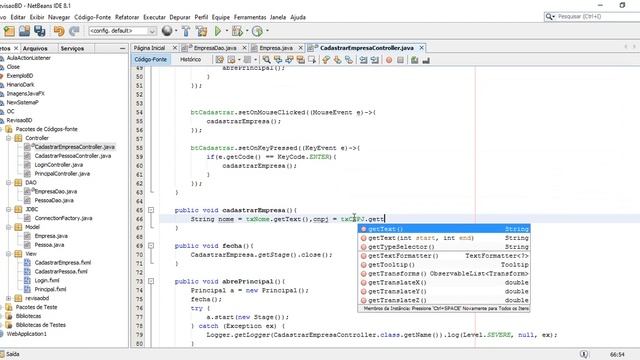The image size is (640, 360).
Task: Open the Depurar menu
Action: tap(180, 17)
